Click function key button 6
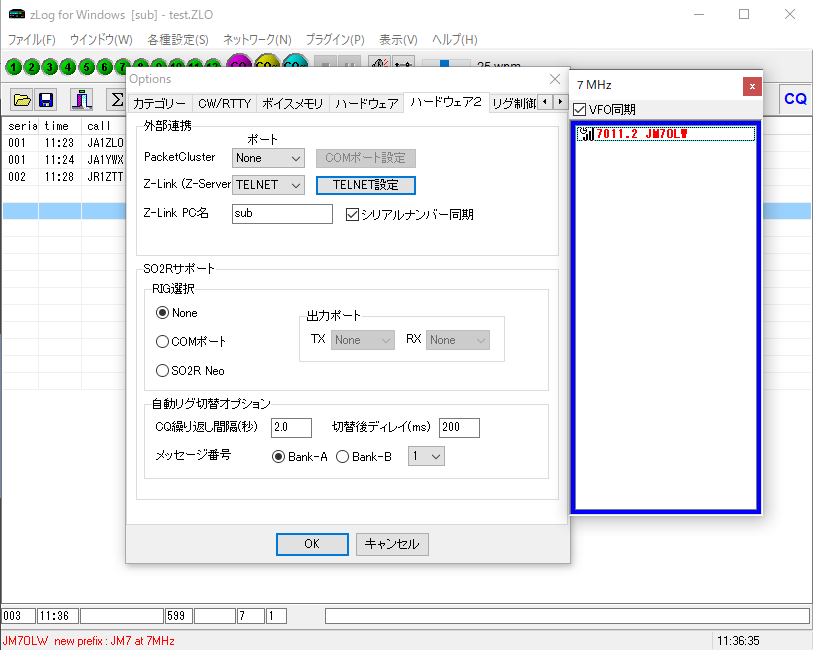Image resolution: width=813 pixels, height=650 pixels. click(x=105, y=67)
